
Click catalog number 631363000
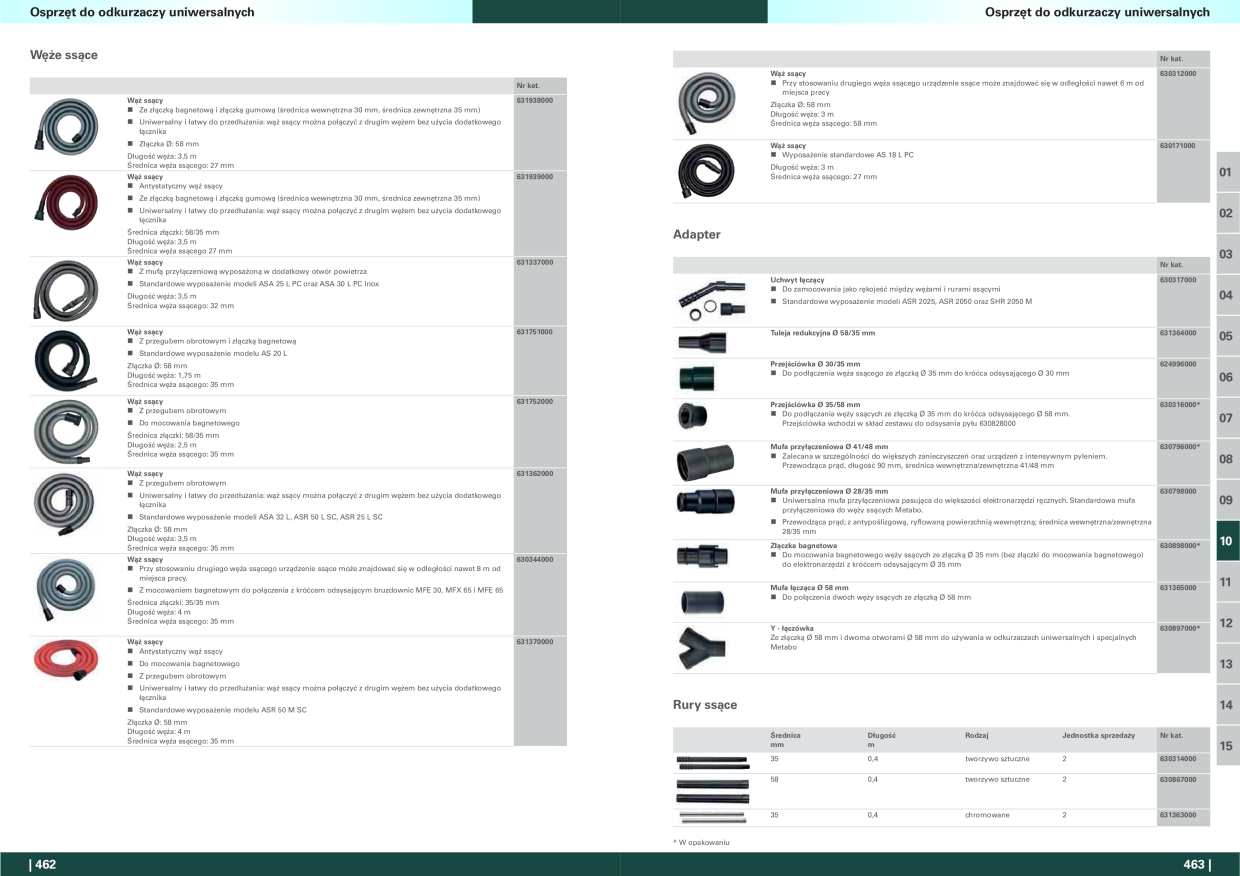(x=1179, y=815)
